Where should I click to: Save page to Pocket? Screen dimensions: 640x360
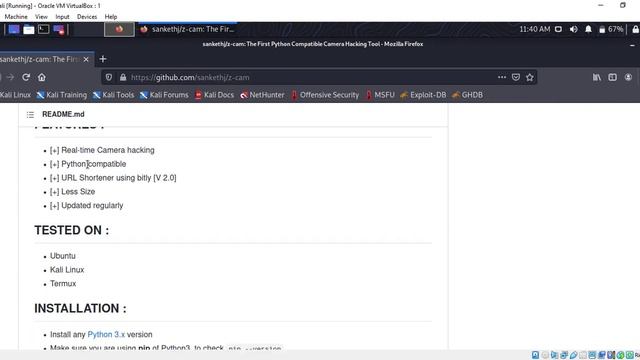516,77
